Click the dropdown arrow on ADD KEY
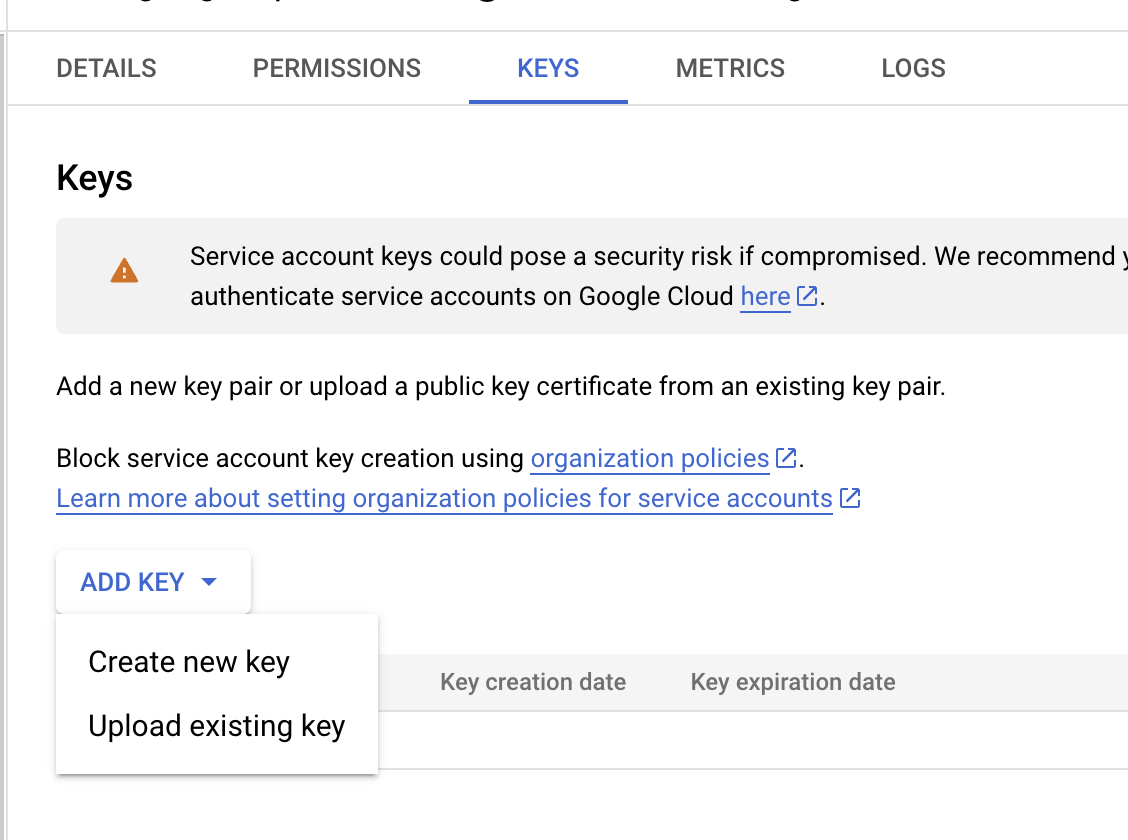Image resolution: width=1128 pixels, height=840 pixels. coord(210,581)
